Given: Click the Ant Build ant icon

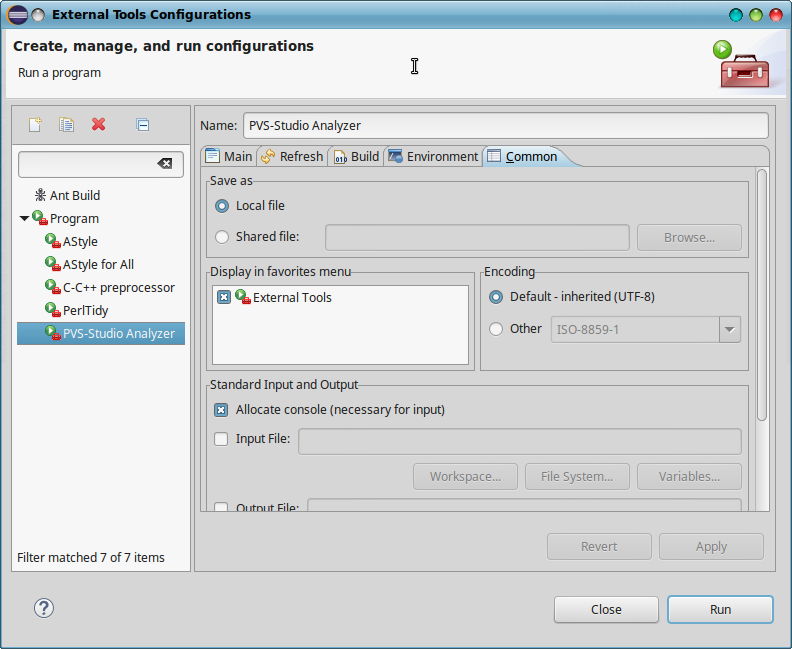Looking at the screenshot, I should tap(40, 195).
